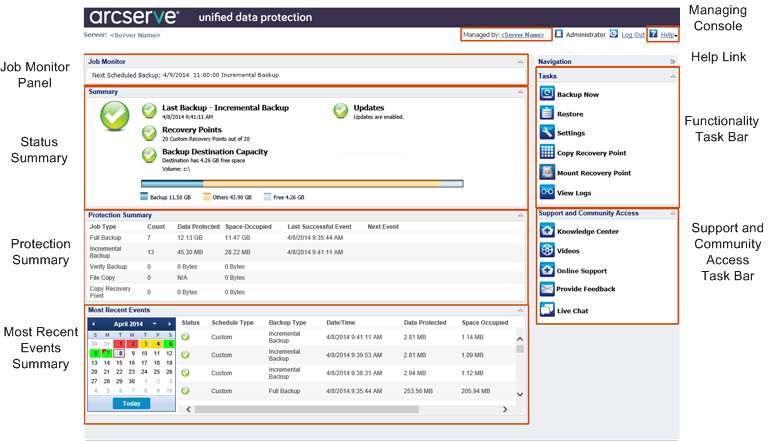
Task: Click the Copy Recovery Point icon
Action: pyautogui.click(x=547, y=152)
